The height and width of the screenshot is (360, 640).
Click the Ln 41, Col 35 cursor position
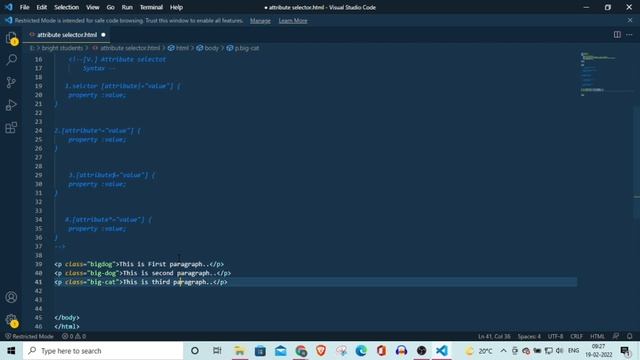pyautogui.click(x=494, y=336)
